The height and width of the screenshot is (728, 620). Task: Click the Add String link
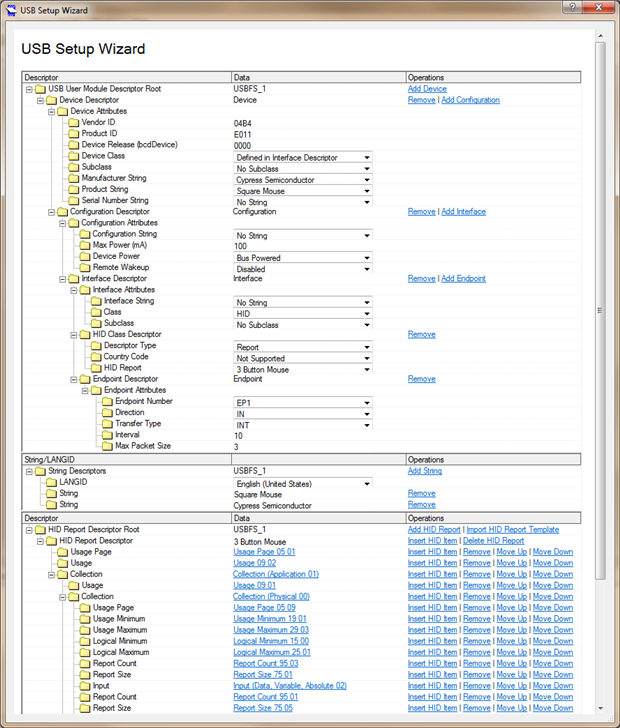pos(425,471)
